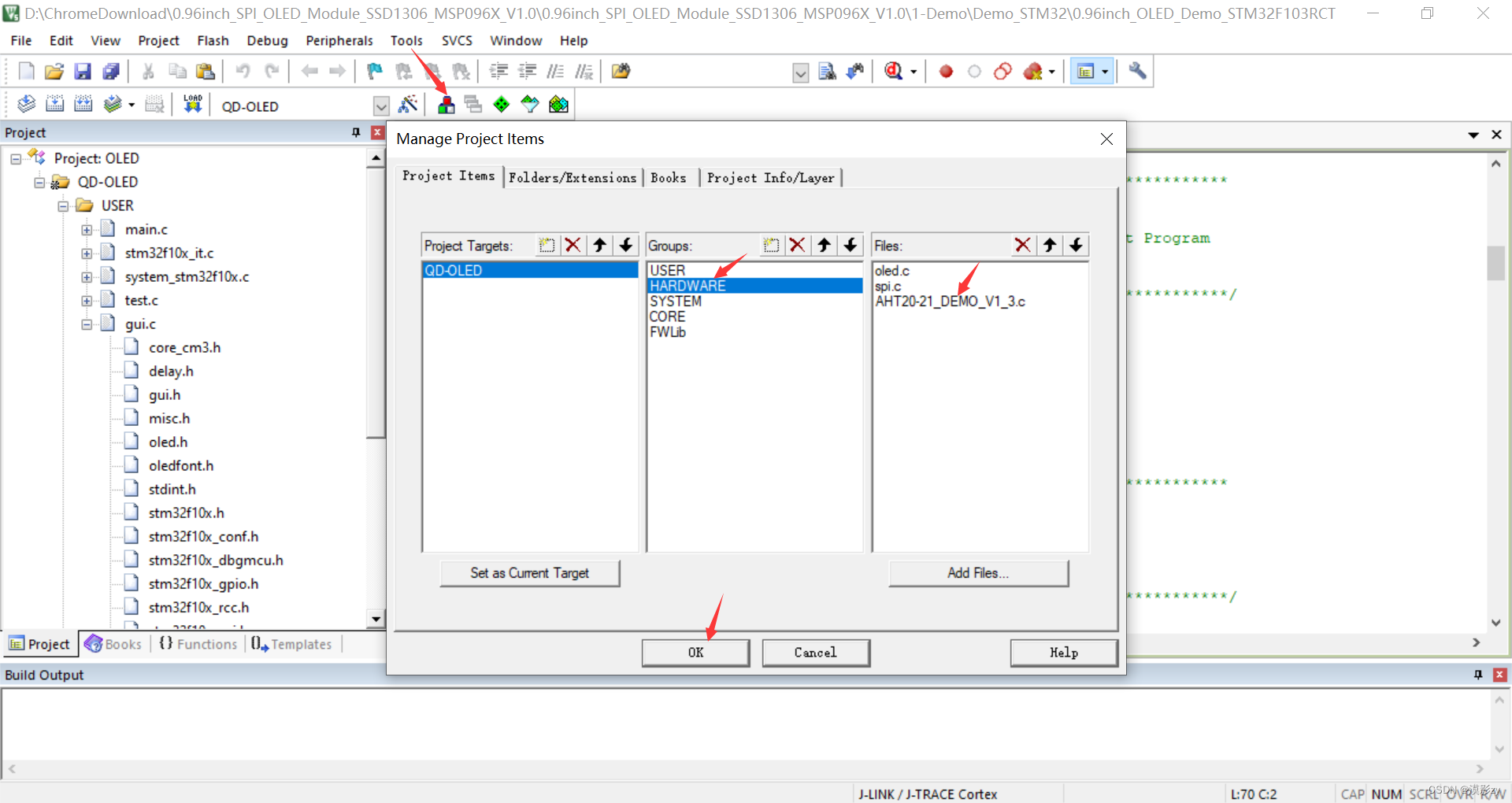Open the SVCS menu
The image size is (1512, 803).
click(457, 40)
